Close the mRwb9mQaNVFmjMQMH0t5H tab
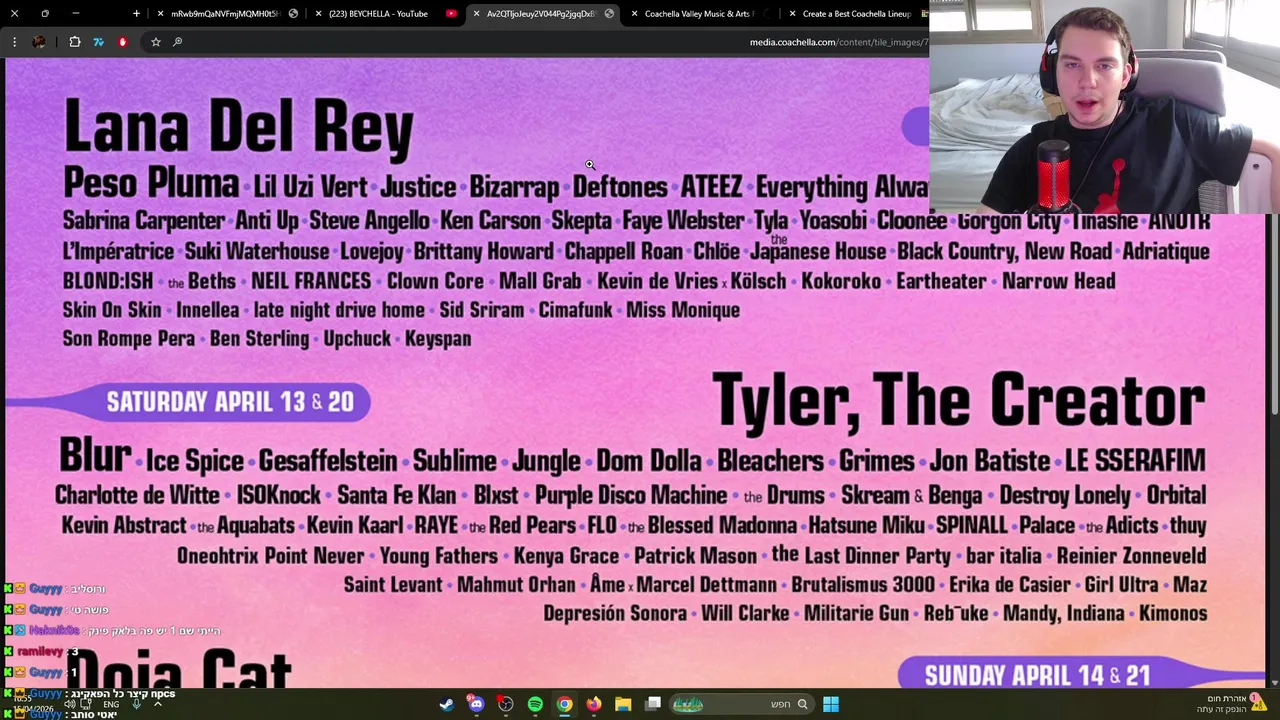The height and width of the screenshot is (720, 1280). [x=160, y=14]
